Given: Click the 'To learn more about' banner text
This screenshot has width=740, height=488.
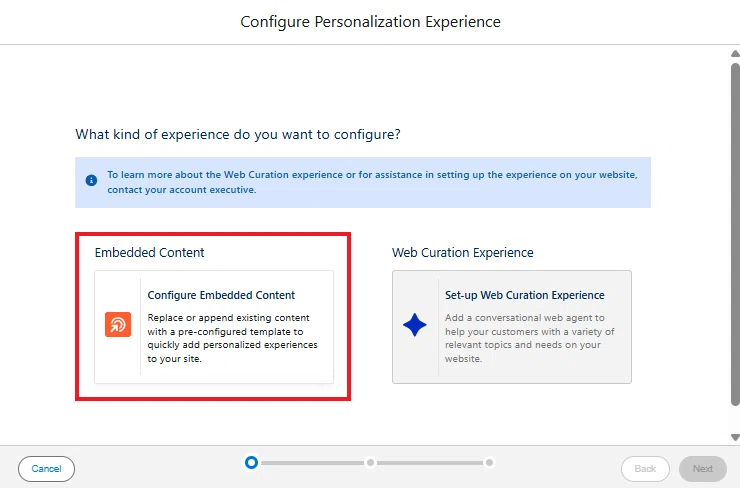Looking at the screenshot, I should [372, 182].
